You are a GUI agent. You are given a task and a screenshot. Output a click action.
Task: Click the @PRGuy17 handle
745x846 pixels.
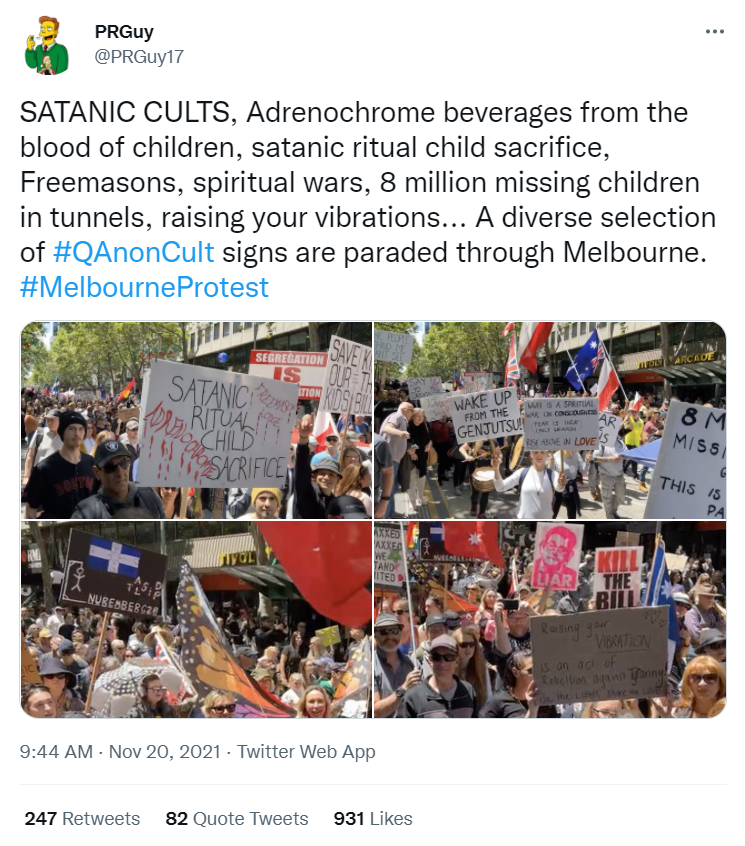tap(139, 57)
